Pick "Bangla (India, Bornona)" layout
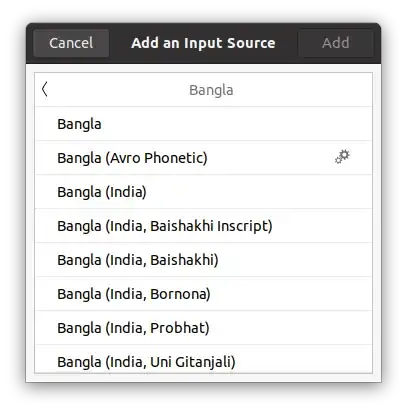The width and height of the screenshot is (407, 411). point(204,294)
